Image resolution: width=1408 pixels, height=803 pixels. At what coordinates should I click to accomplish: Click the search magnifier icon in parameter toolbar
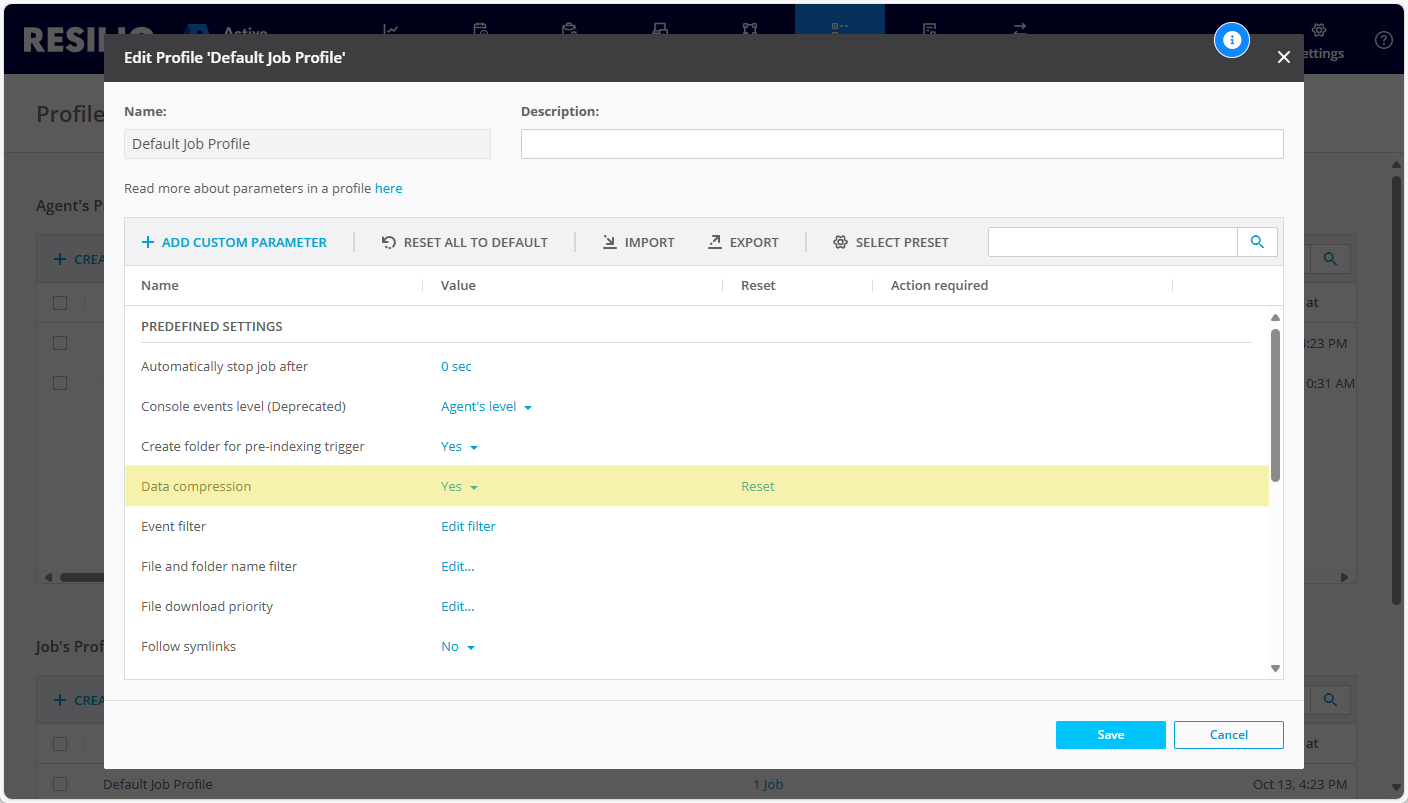tap(1257, 242)
